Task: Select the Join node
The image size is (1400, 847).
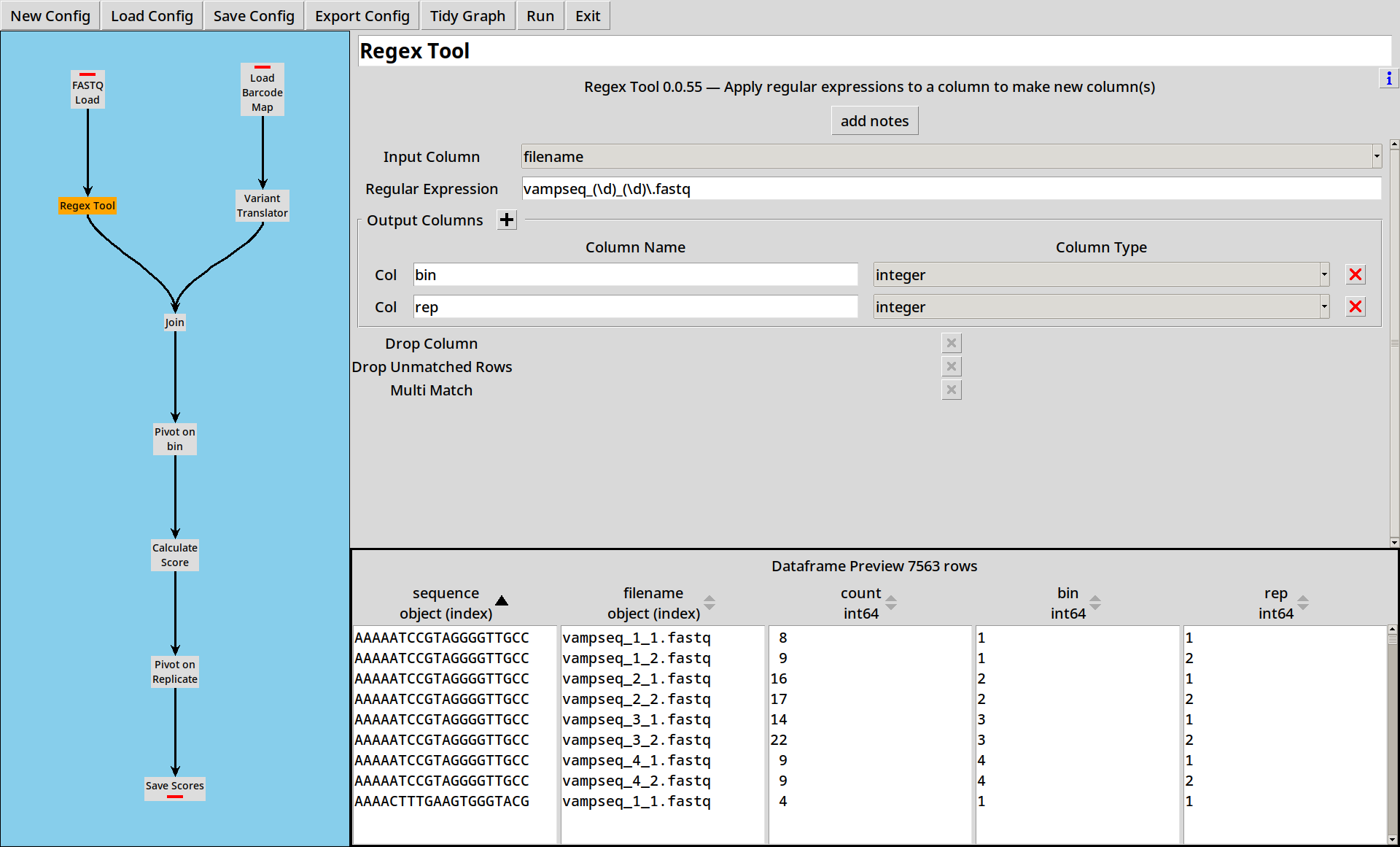Action: click(175, 322)
